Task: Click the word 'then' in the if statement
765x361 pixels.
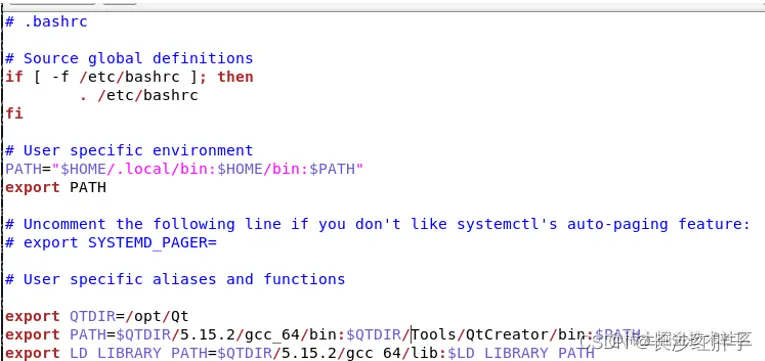Action: pyautogui.click(x=236, y=77)
